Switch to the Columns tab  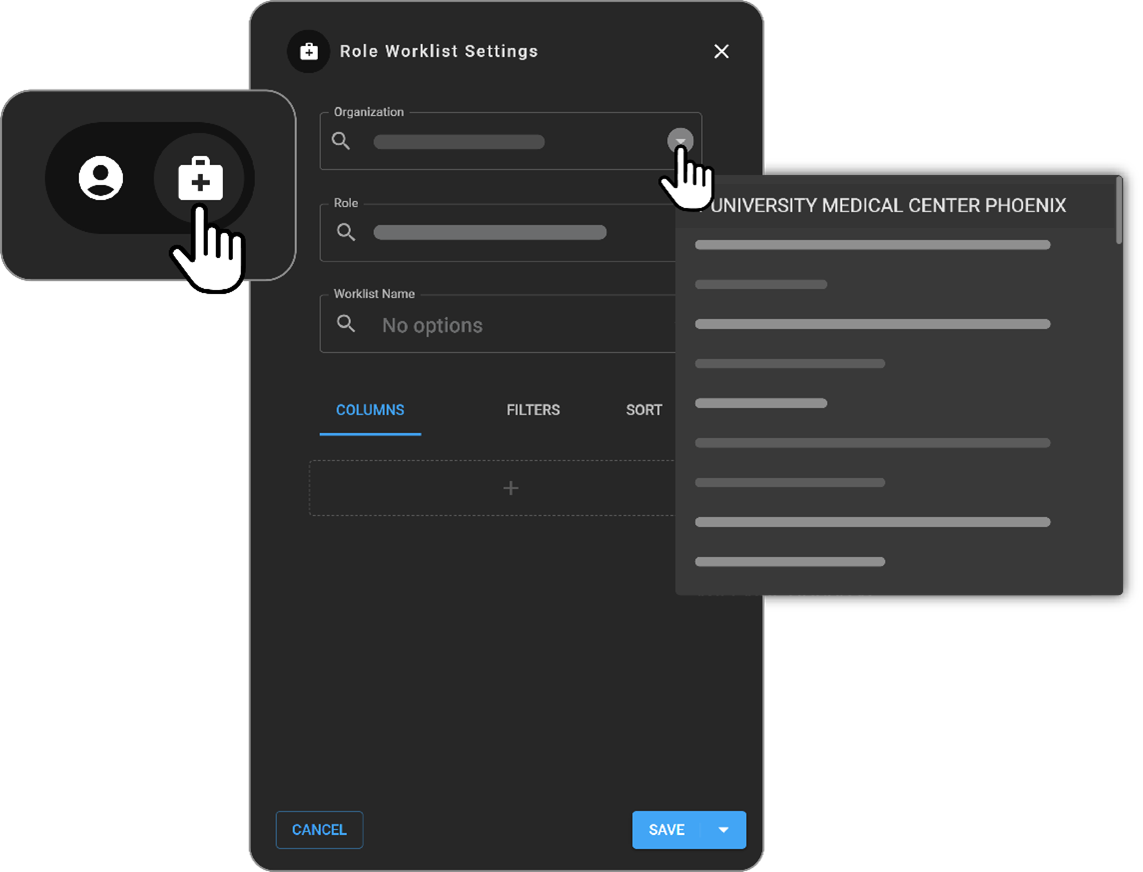(x=370, y=410)
